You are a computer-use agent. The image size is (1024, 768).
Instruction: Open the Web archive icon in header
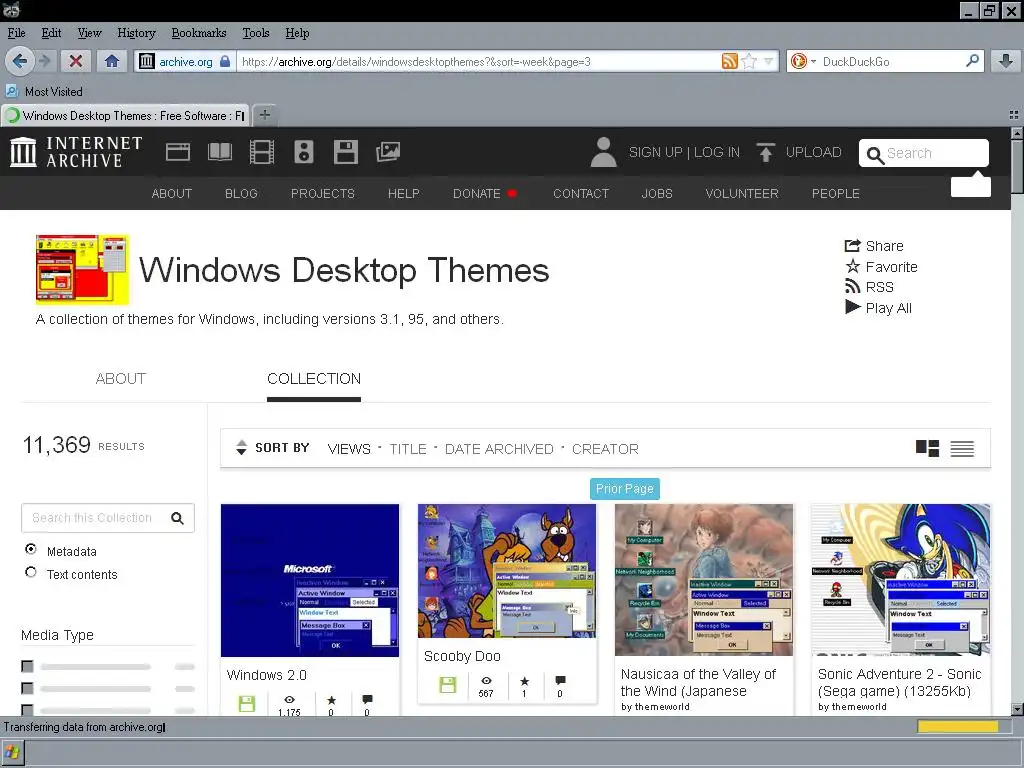point(178,152)
